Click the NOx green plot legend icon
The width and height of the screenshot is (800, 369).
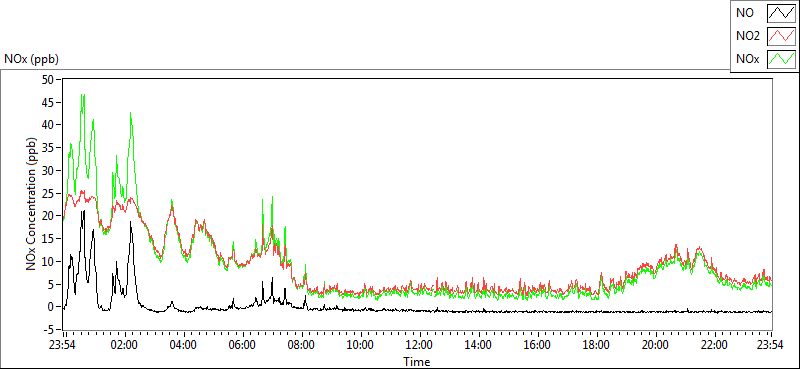pos(782,59)
